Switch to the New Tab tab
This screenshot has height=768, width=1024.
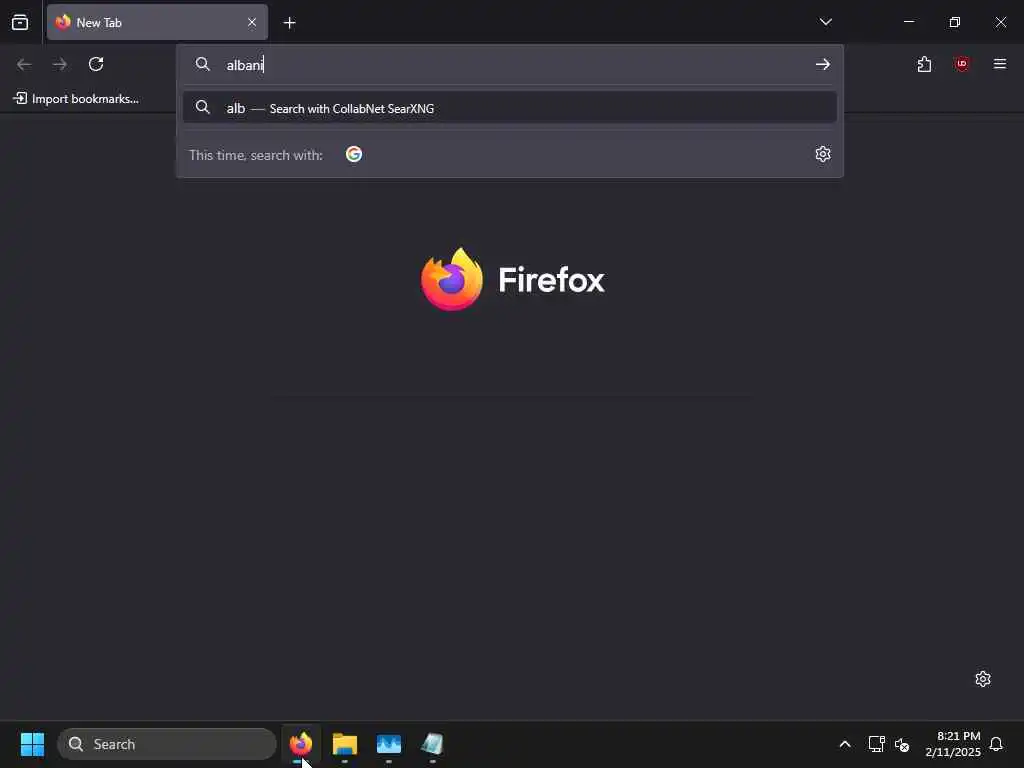click(157, 22)
